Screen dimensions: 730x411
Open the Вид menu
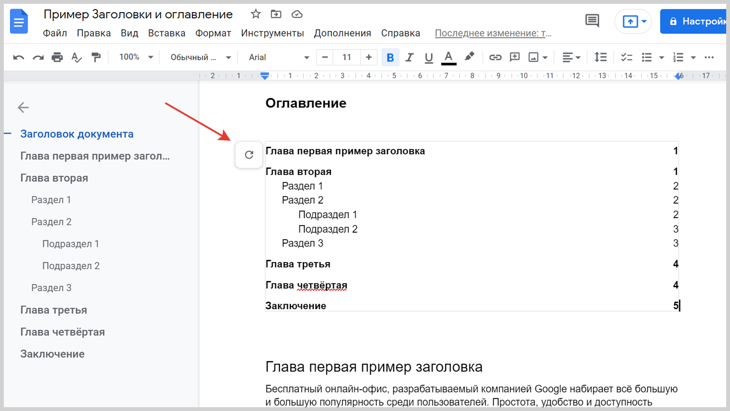coord(129,33)
